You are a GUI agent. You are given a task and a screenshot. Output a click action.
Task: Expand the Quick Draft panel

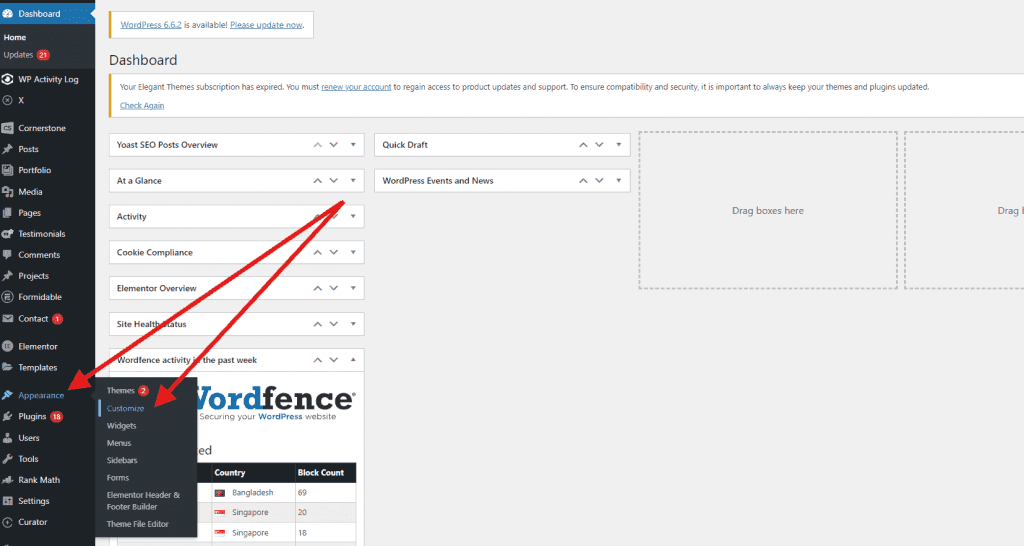point(618,145)
